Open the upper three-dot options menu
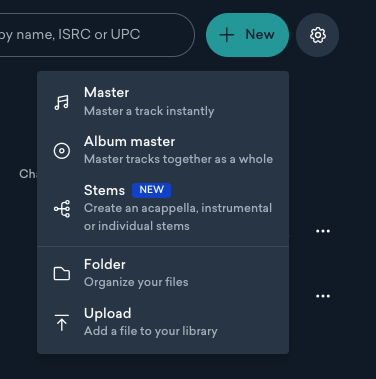The height and width of the screenshot is (379, 376). click(x=323, y=231)
